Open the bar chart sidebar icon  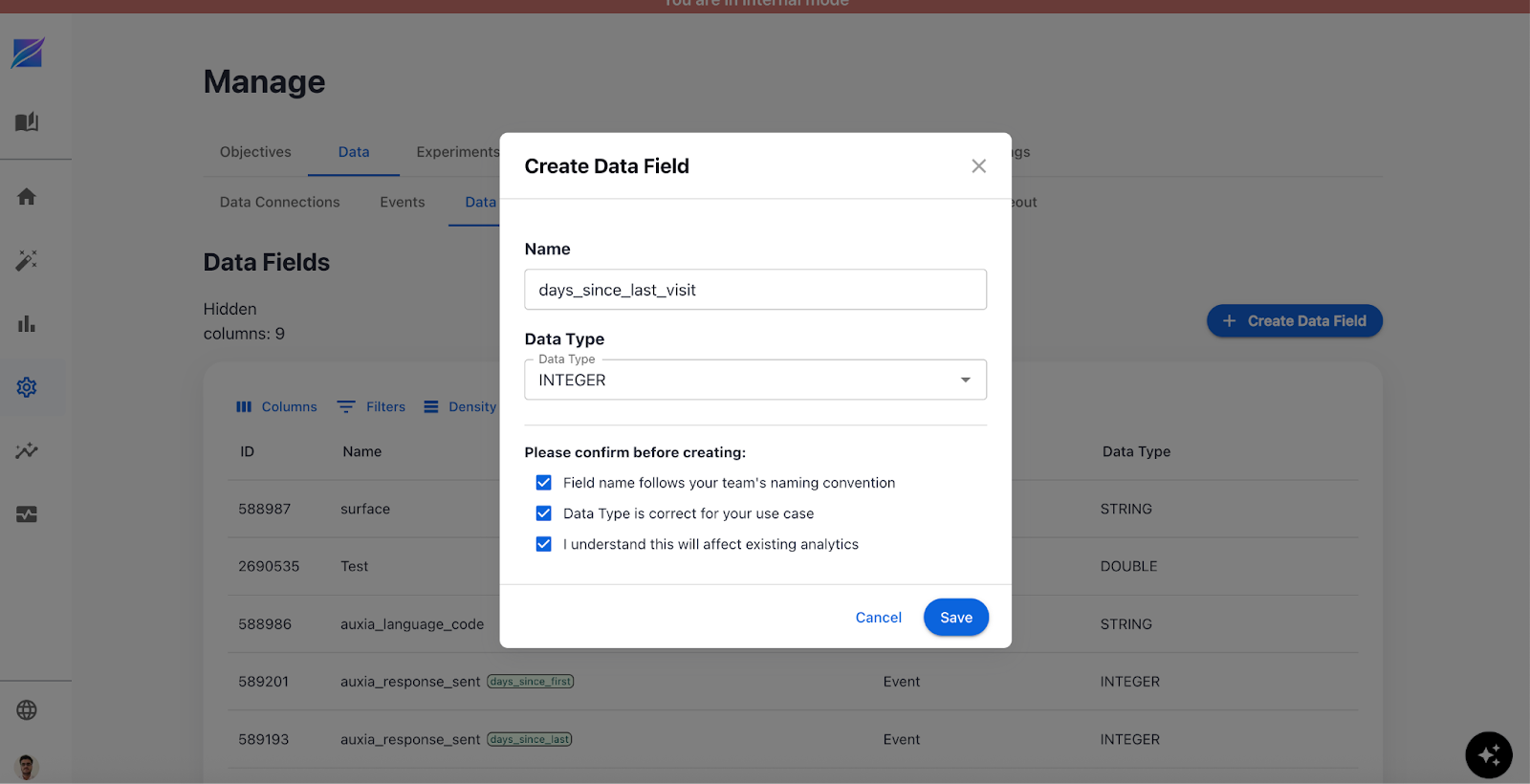point(27,324)
